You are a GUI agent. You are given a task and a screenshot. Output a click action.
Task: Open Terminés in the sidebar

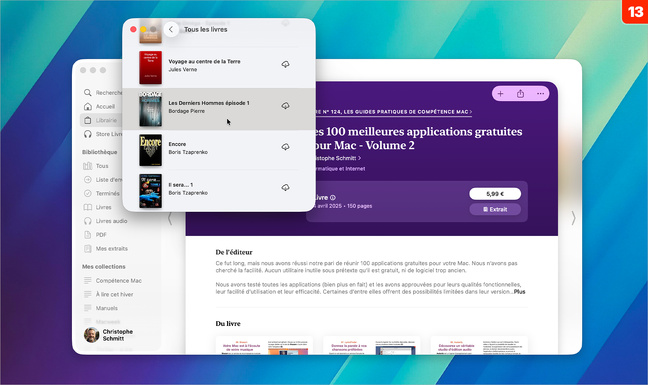pos(102,193)
